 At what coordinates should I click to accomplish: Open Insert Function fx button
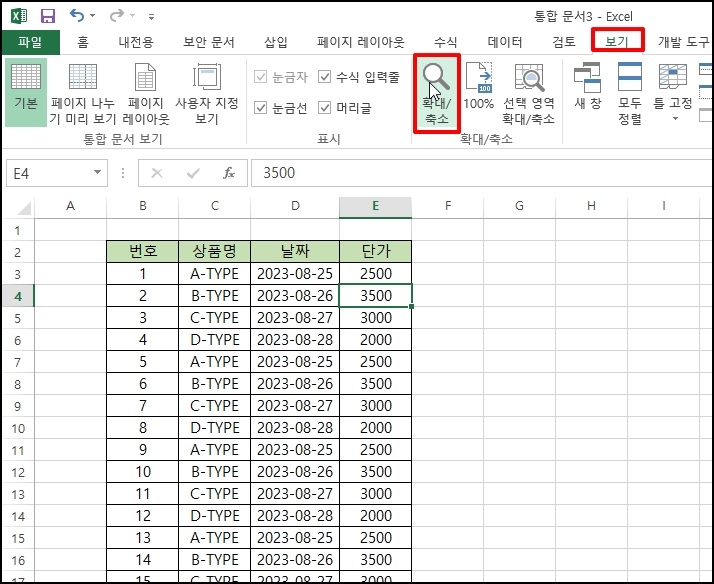tap(229, 173)
